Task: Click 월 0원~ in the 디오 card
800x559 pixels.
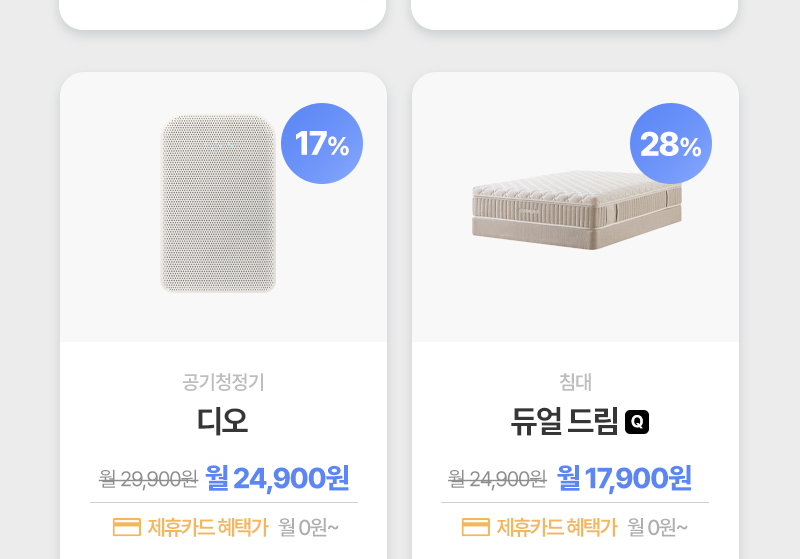Action: [x=309, y=527]
